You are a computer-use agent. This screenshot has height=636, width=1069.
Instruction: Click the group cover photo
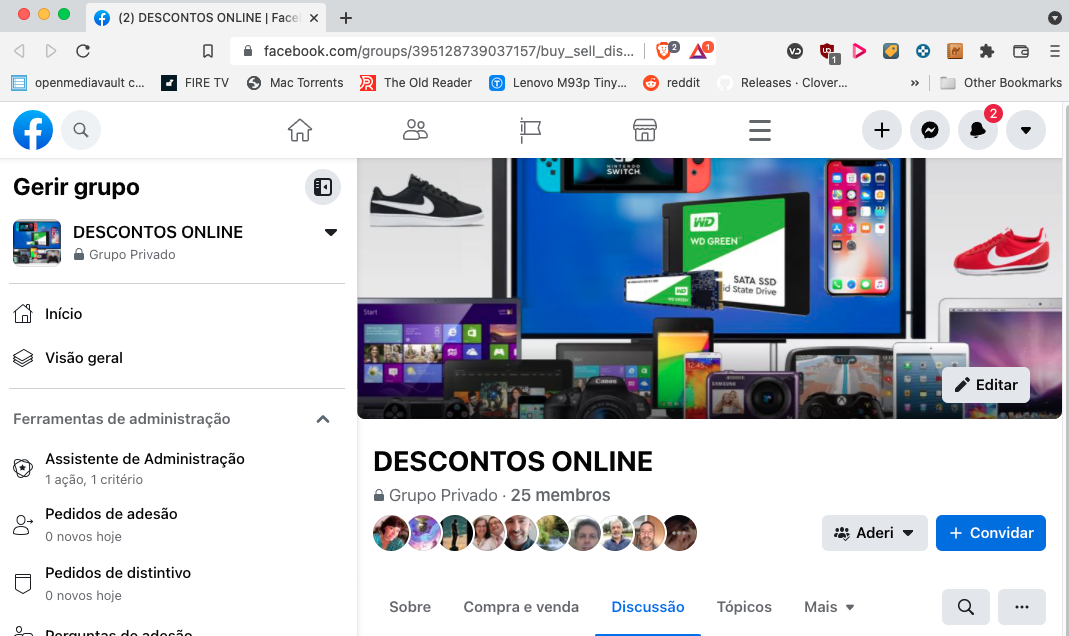click(x=709, y=288)
